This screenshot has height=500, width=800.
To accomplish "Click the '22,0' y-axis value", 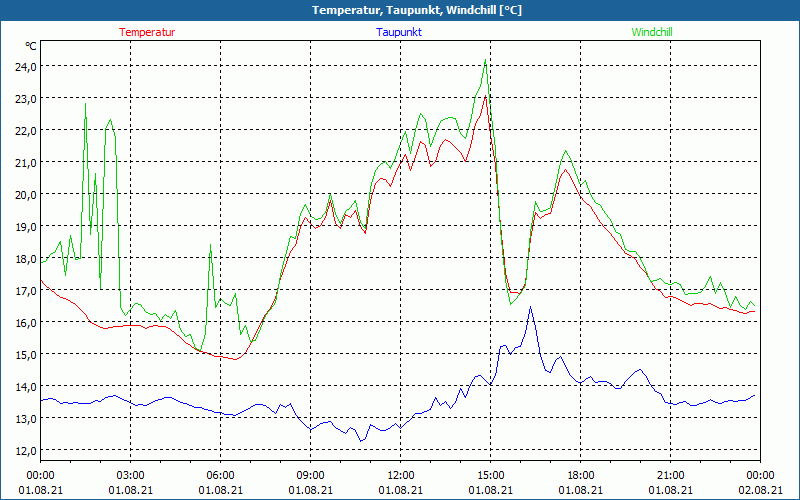I will (26, 131).
